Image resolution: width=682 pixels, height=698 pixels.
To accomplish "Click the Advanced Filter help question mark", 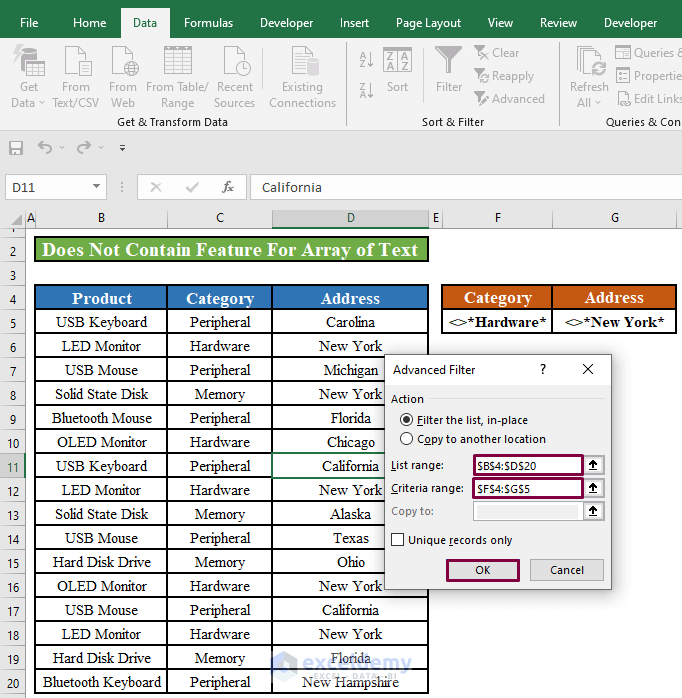I will click(x=543, y=370).
